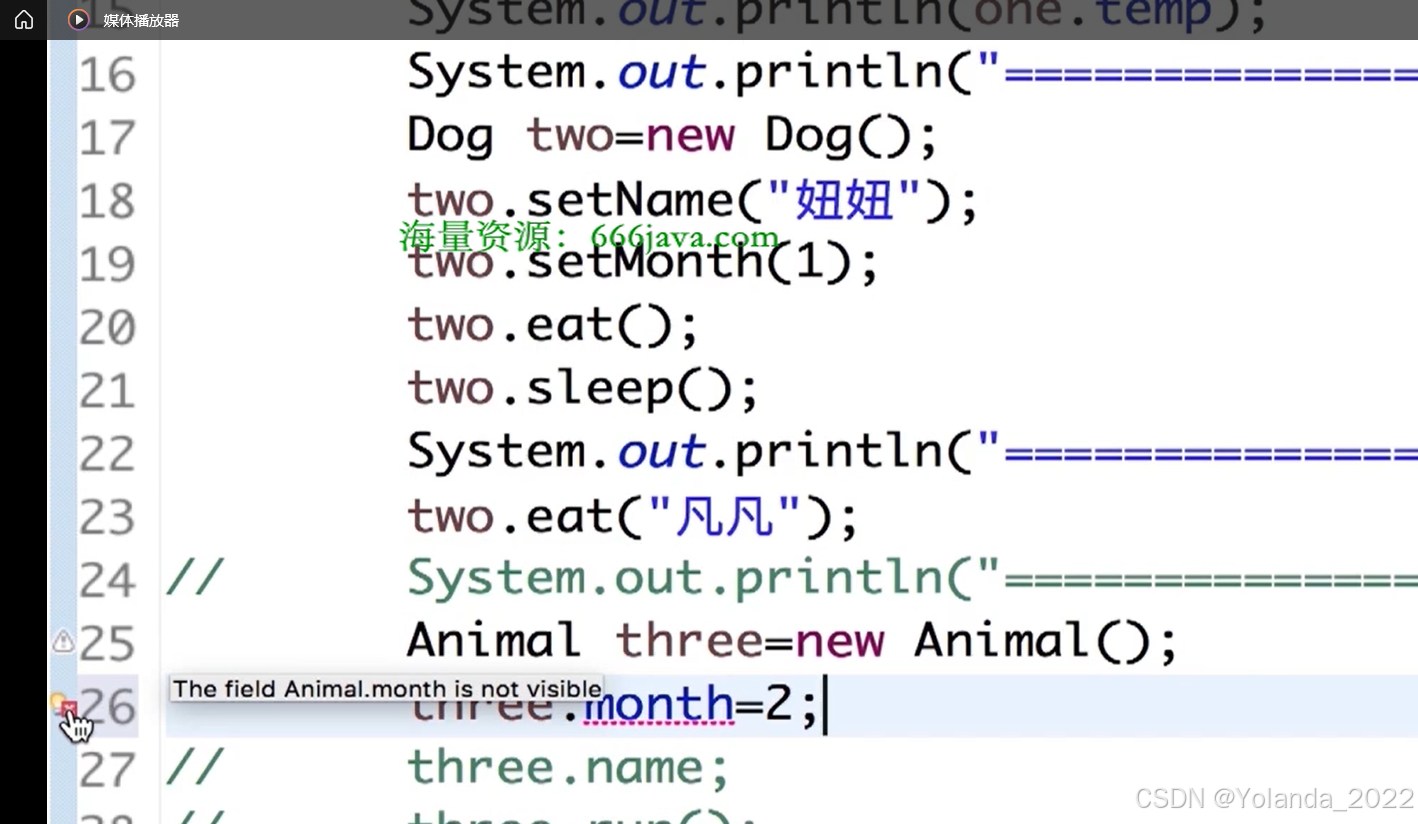Click line number 26 in the gutter
The image size is (1418, 824).
pyautogui.click(x=107, y=706)
